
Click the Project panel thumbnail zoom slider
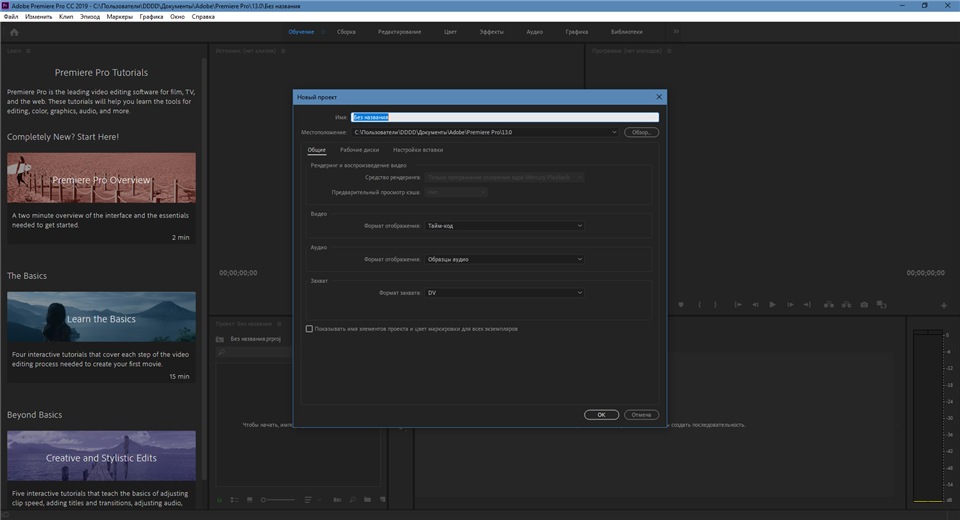[277, 500]
